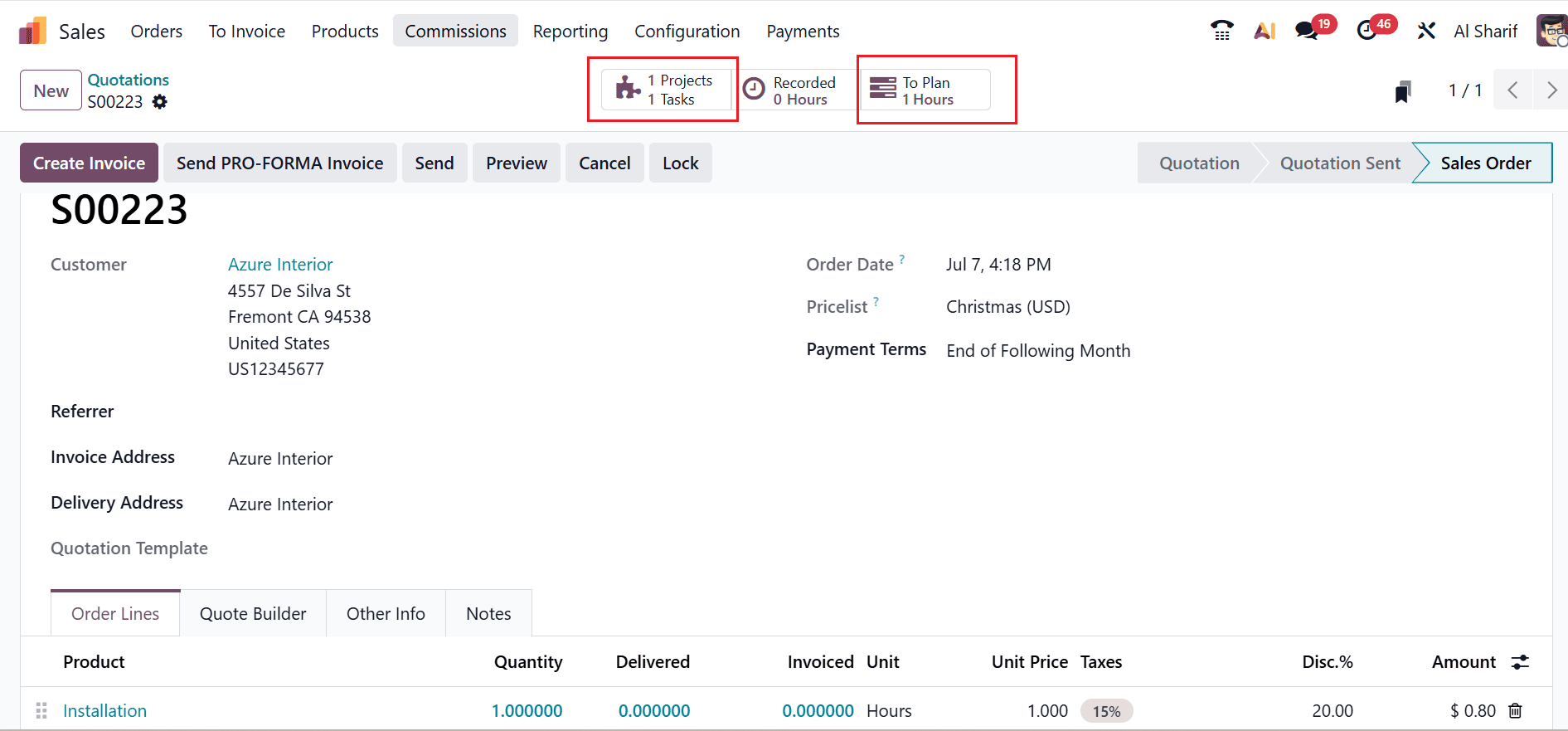Open the conversations chat icon
Screen dimensions: 1568x731
coord(1307,31)
